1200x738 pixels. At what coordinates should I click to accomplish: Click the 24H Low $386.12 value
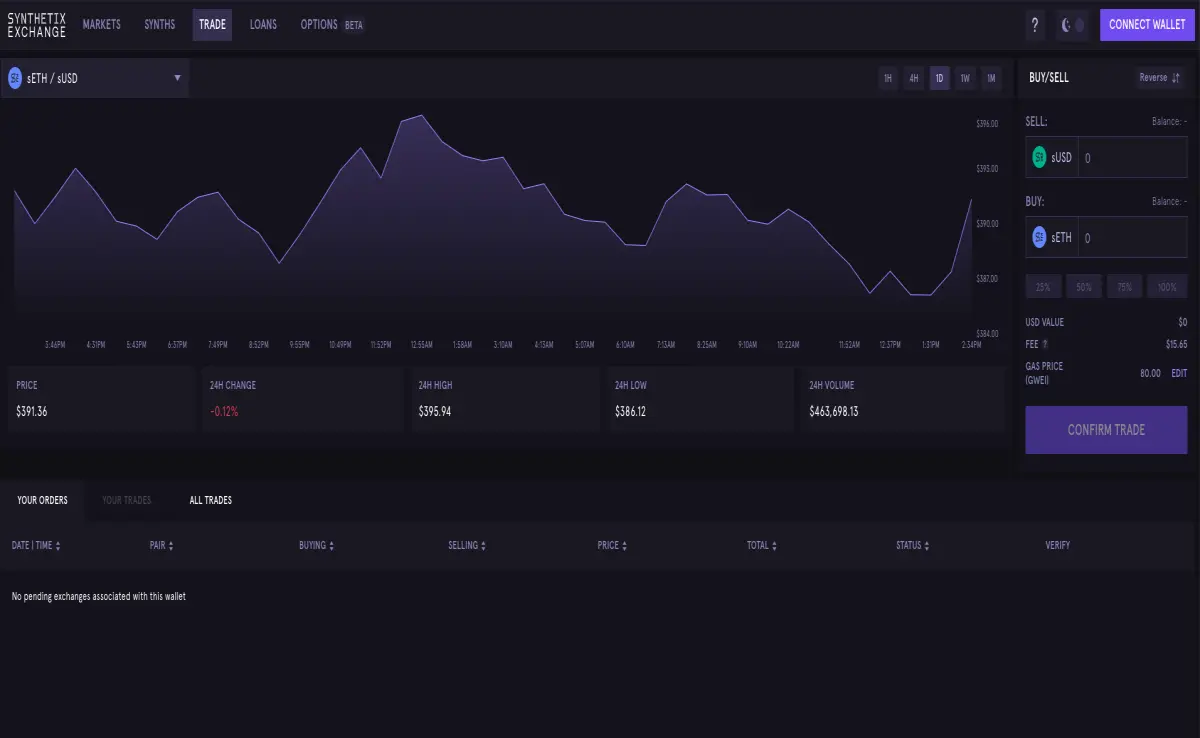click(631, 411)
